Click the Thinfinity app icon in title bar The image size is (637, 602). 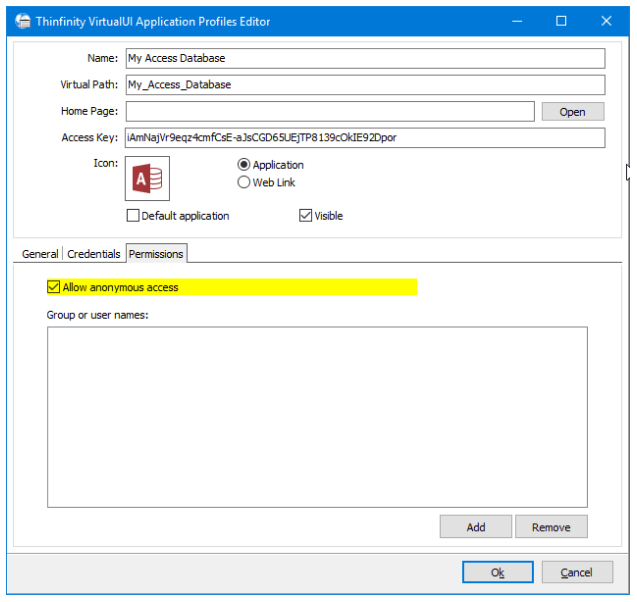pos(23,21)
